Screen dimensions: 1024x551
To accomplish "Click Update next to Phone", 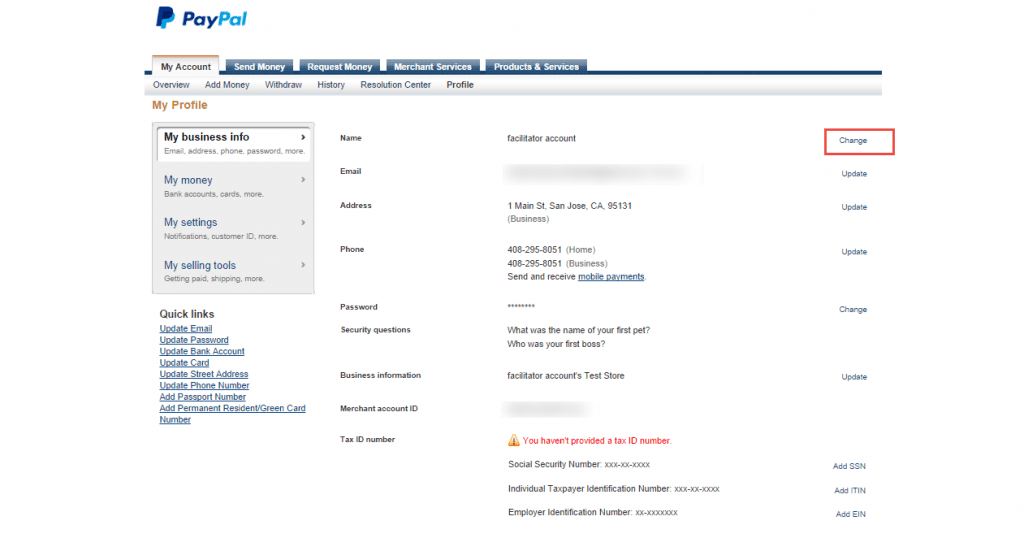I will [x=854, y=251].
